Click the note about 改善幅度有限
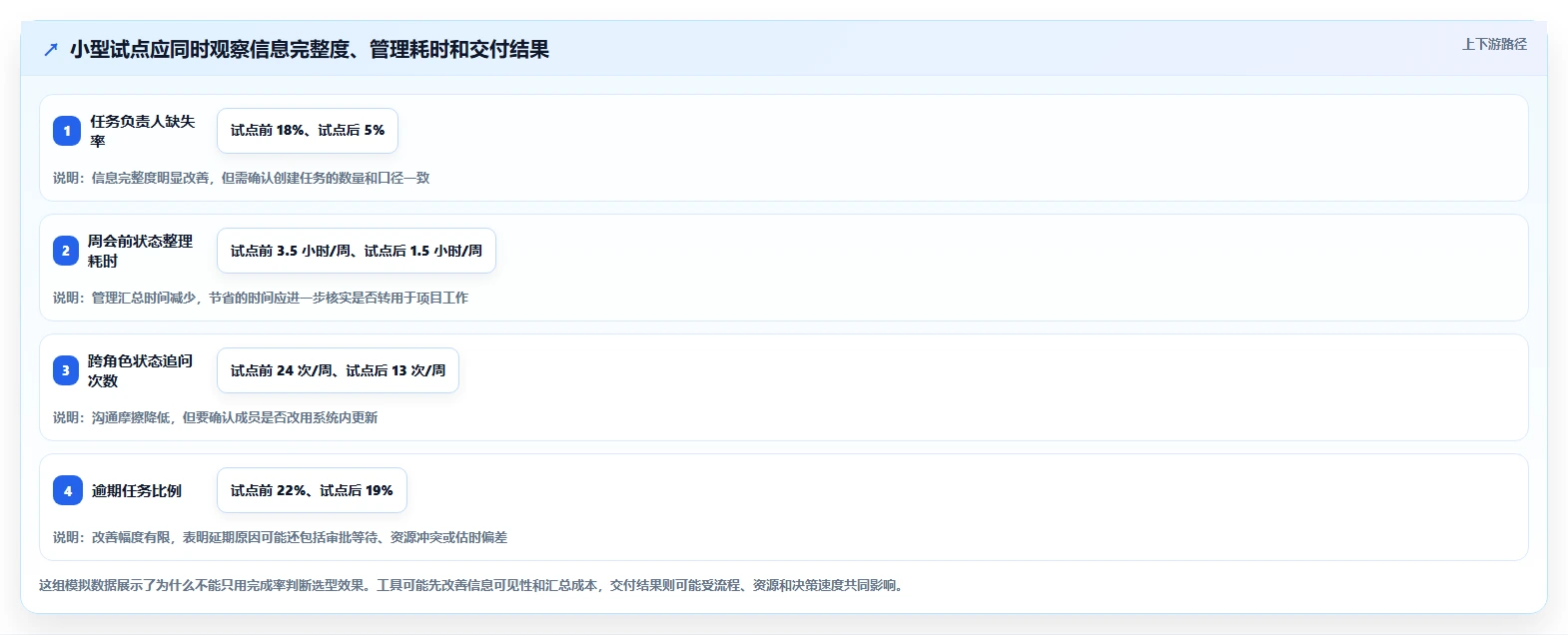 point(281,537)
